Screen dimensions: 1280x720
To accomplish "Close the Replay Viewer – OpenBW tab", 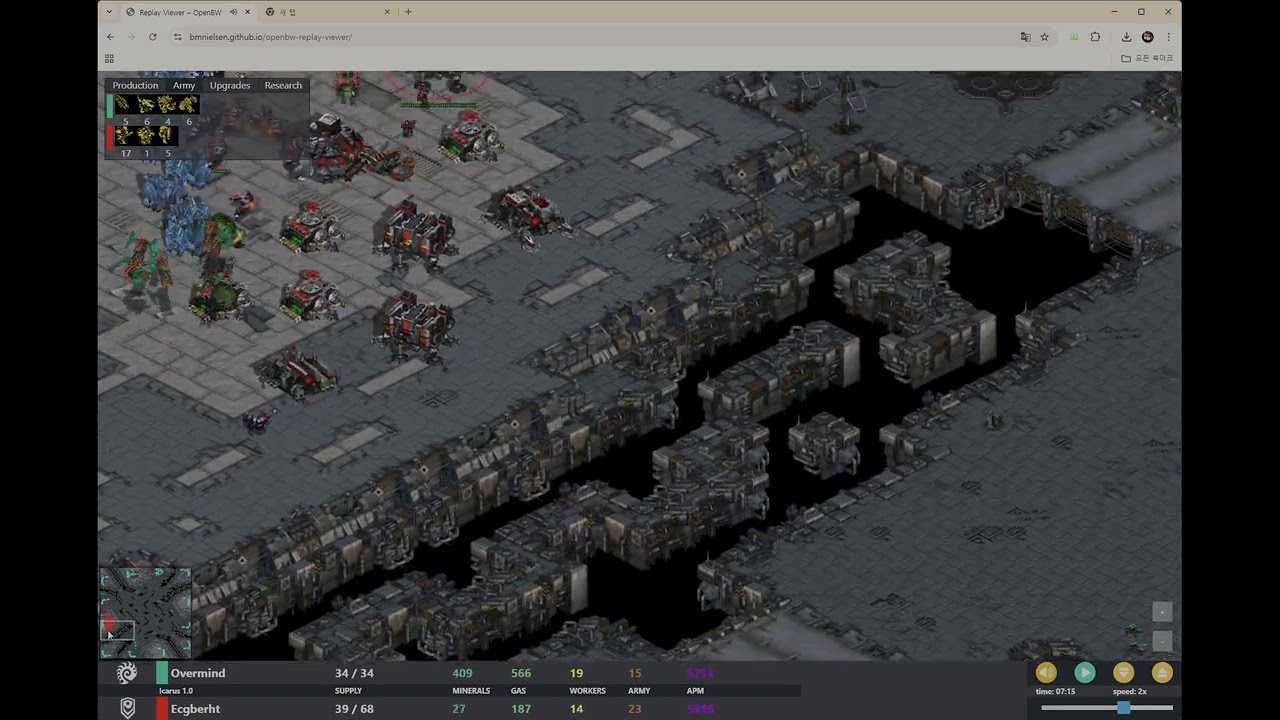I will coord(247,12).
